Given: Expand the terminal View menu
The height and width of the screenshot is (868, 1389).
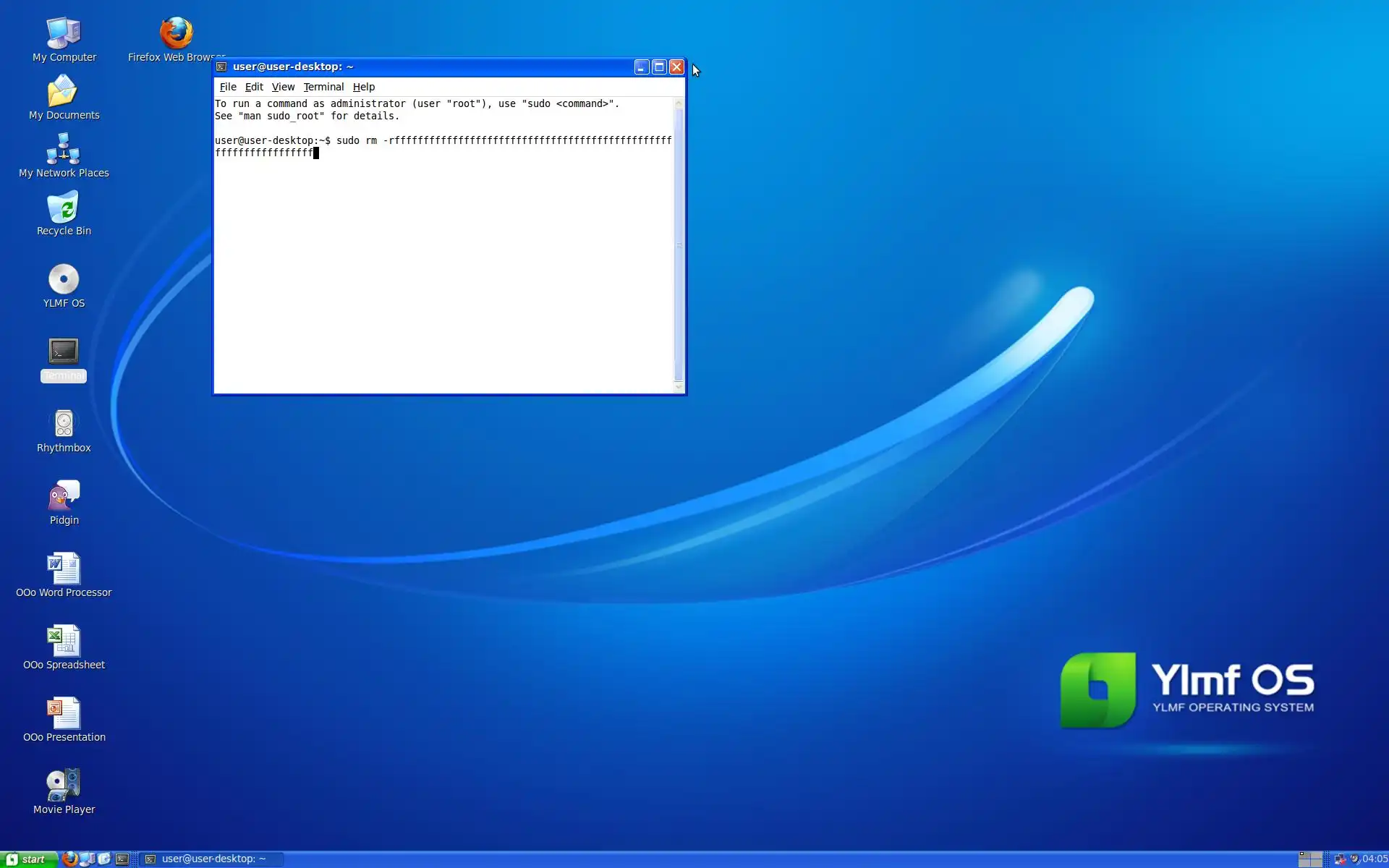Looking at the screenshot, I should 283,87.
